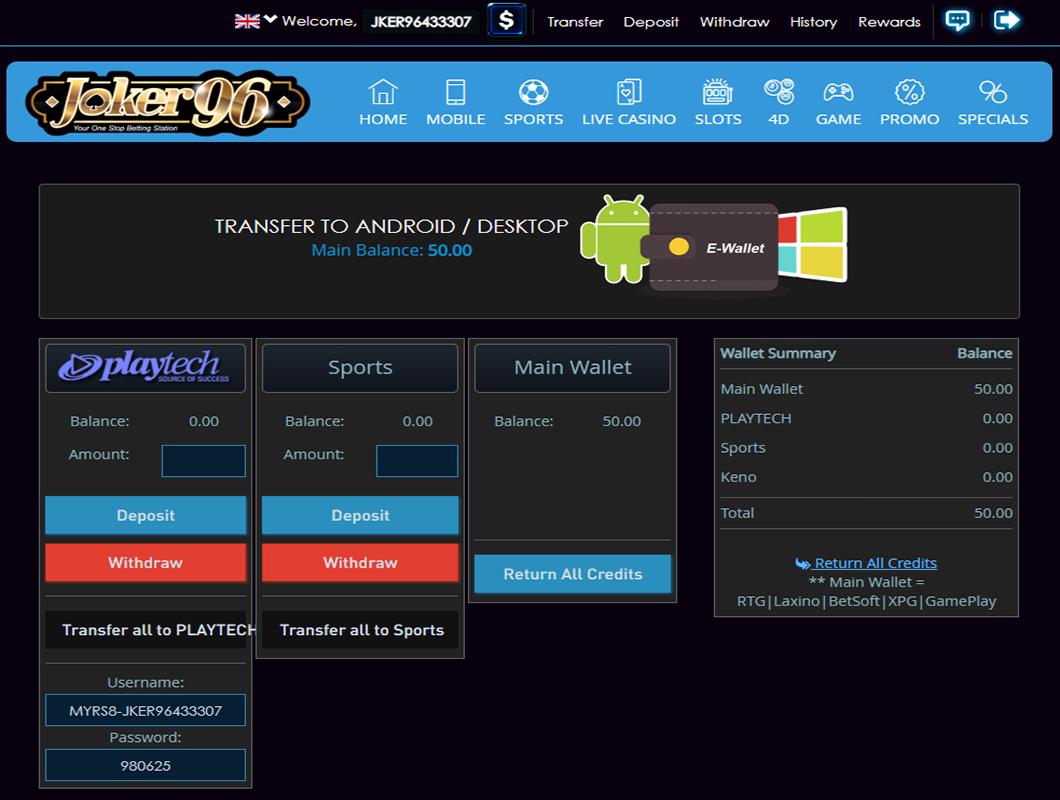Click the logout arrow icon
Viewport: 1060px width, 800px height.
tap(1007, 20)
